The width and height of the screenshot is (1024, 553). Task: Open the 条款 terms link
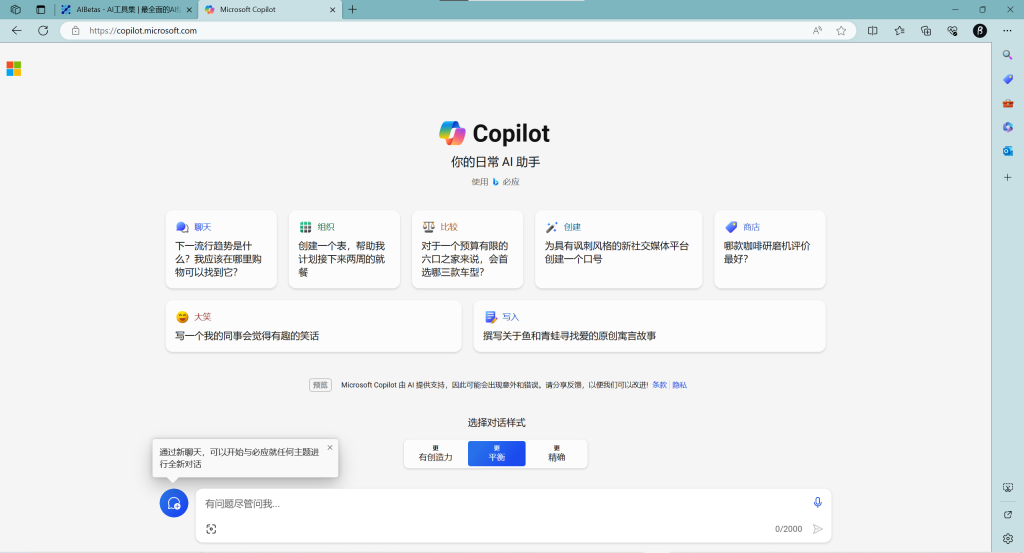(x=660, y=385)
